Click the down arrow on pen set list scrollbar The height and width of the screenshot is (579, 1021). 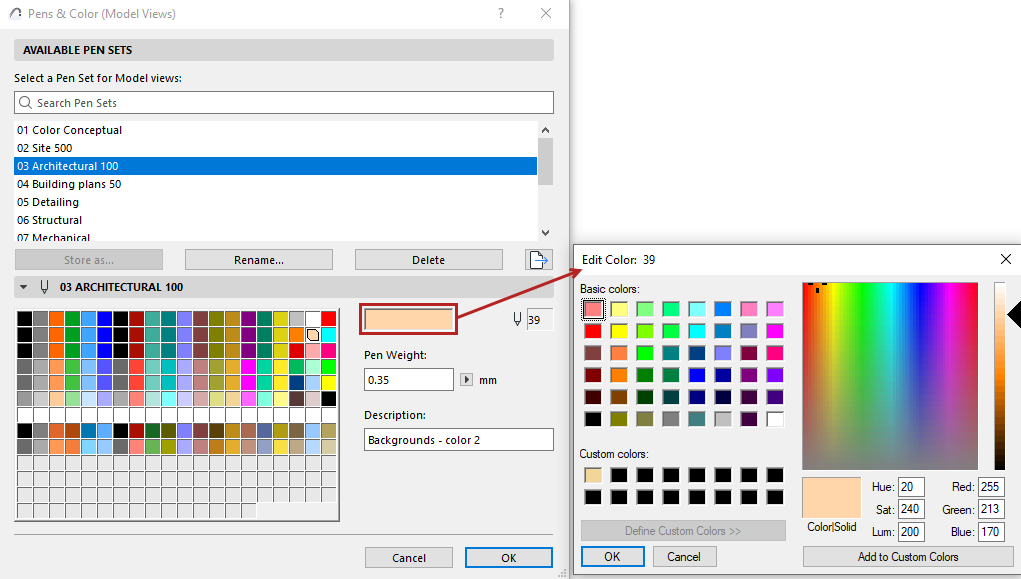(x=546, y=233)
